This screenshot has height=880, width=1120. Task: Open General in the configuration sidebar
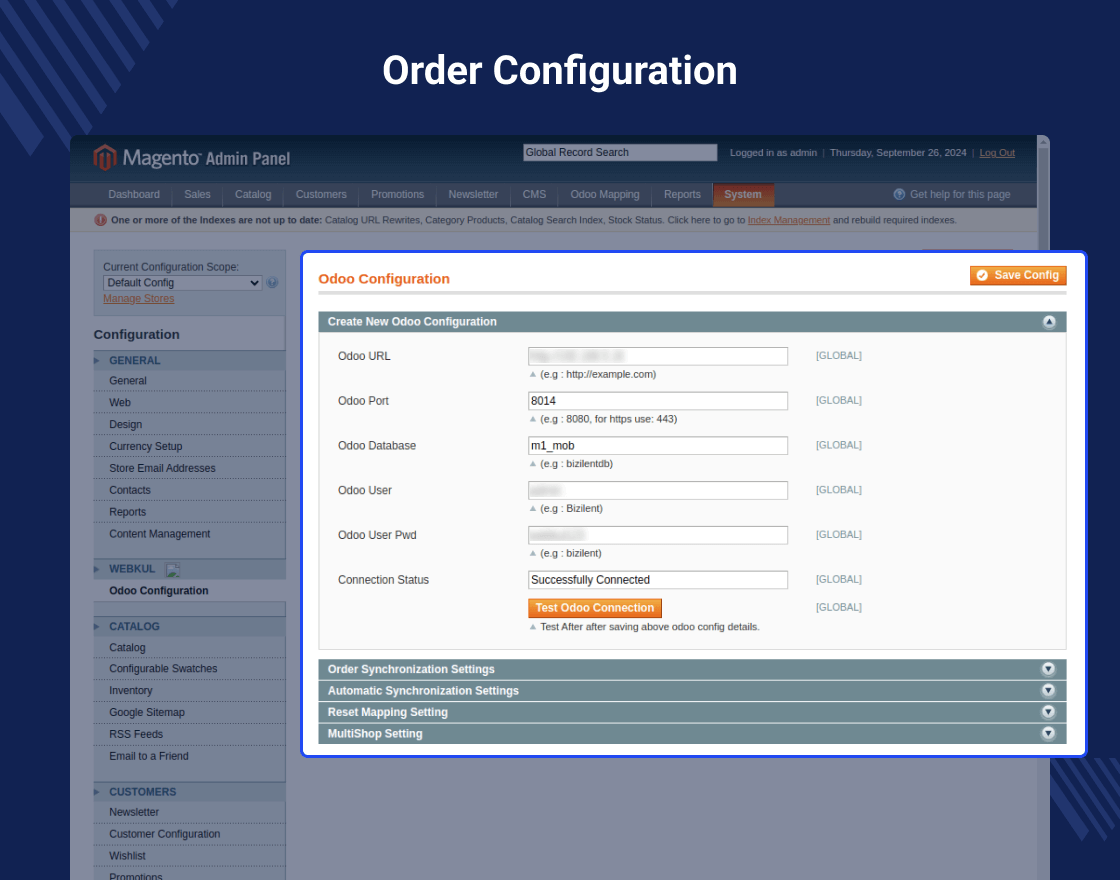[x=128, y=381]
